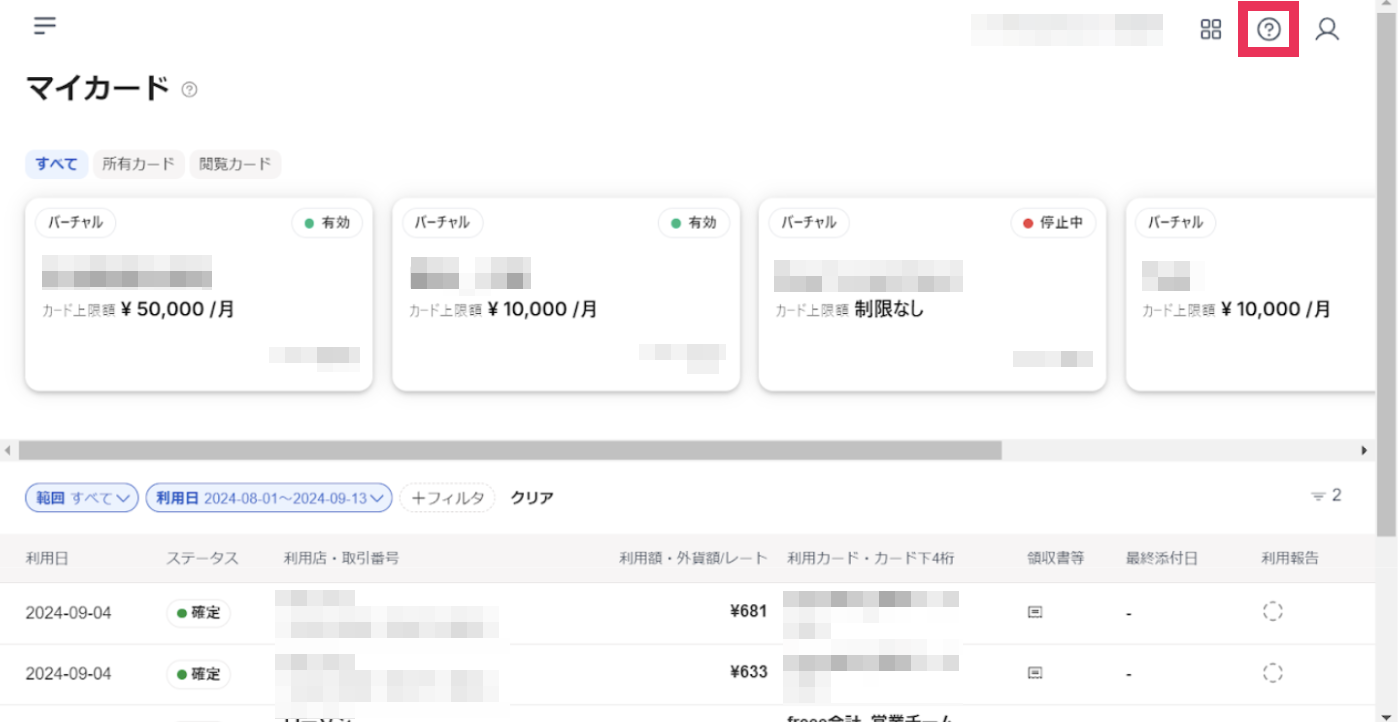Open the apps grid launcher
The height and width of the screenshot is (722, 1398).
[1211, 29]
